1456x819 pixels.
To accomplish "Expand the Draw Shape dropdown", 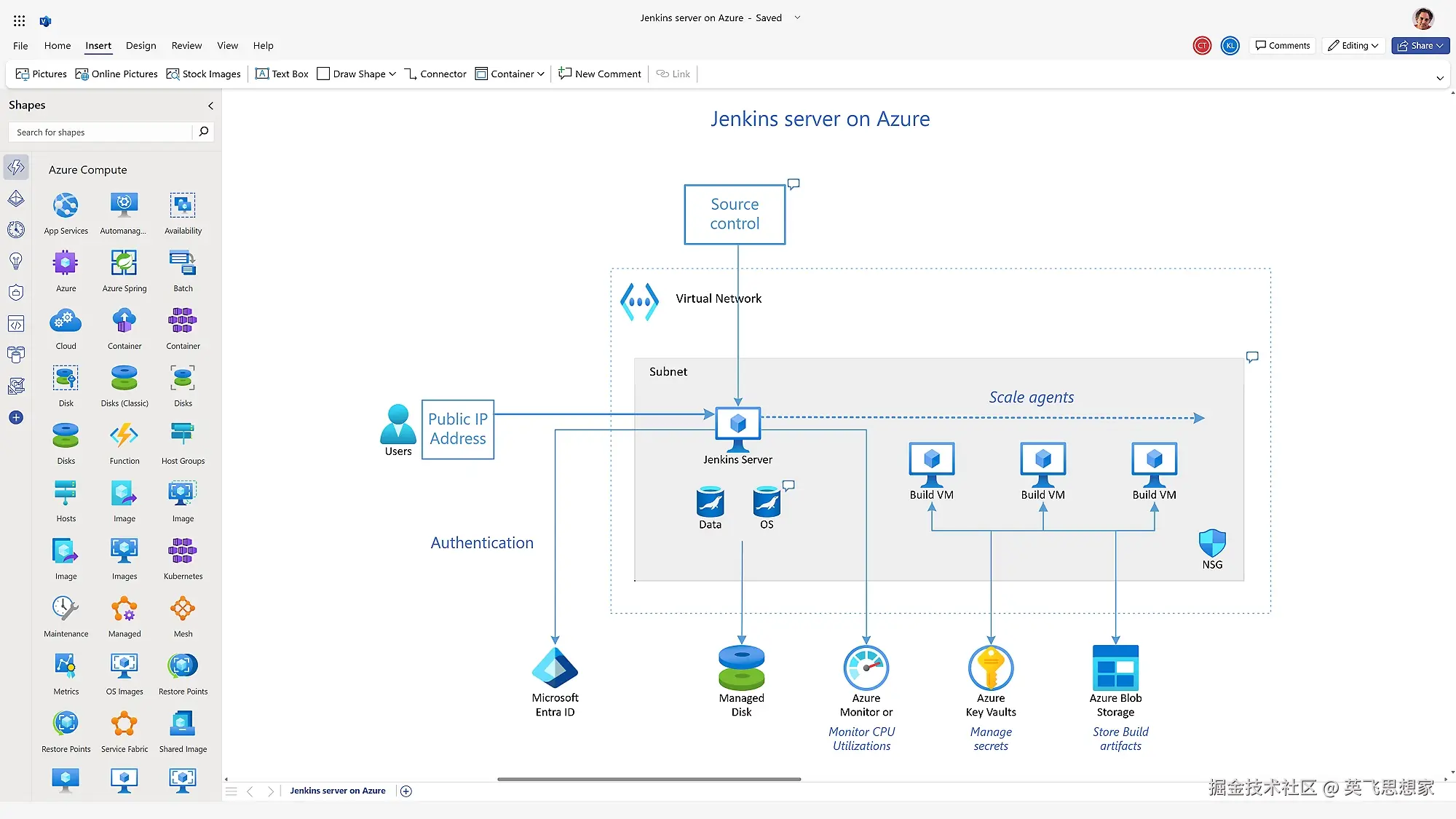I will (392, 74).
